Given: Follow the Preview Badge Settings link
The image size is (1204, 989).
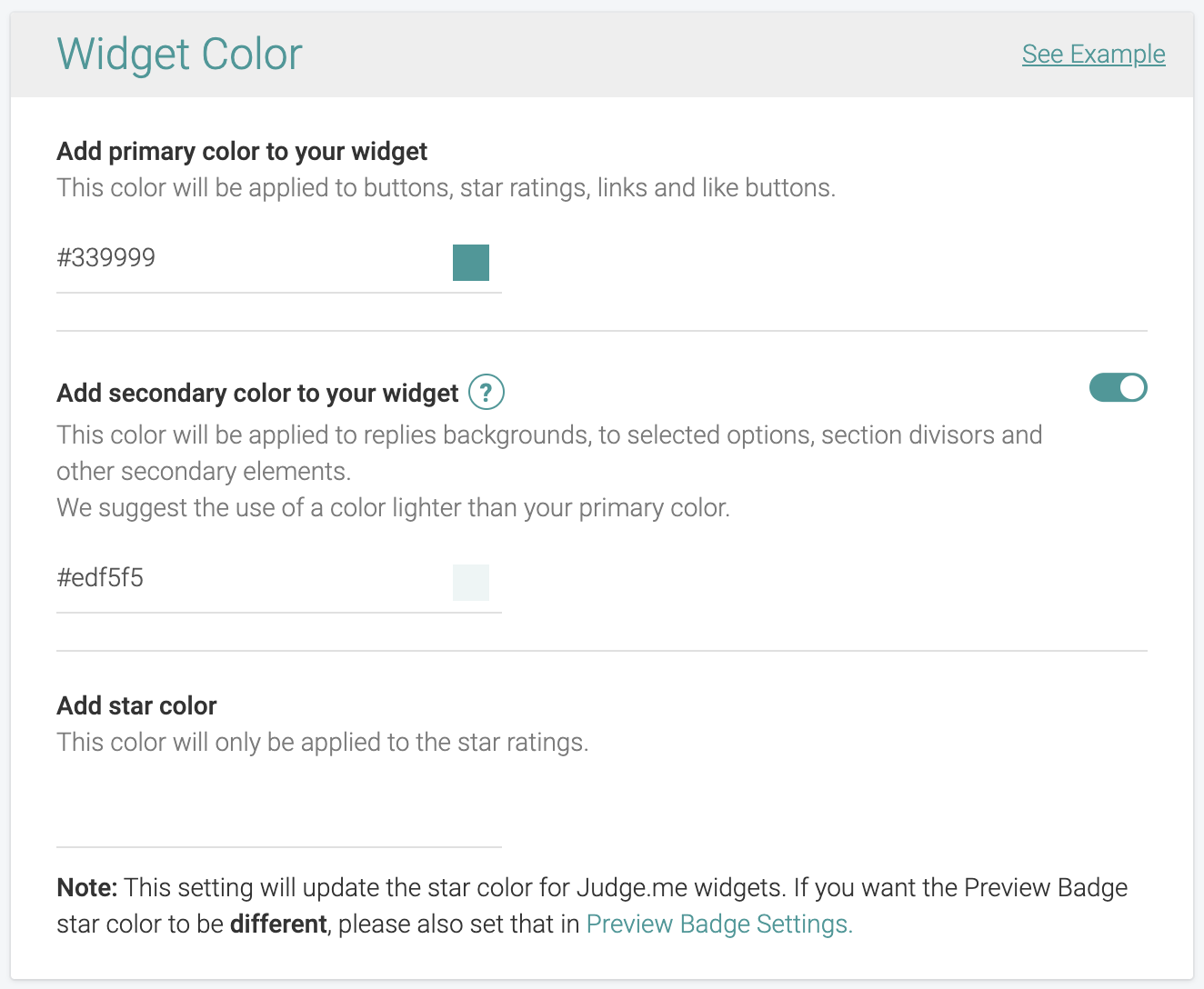Looking at the screenshot, I should 717,924.
